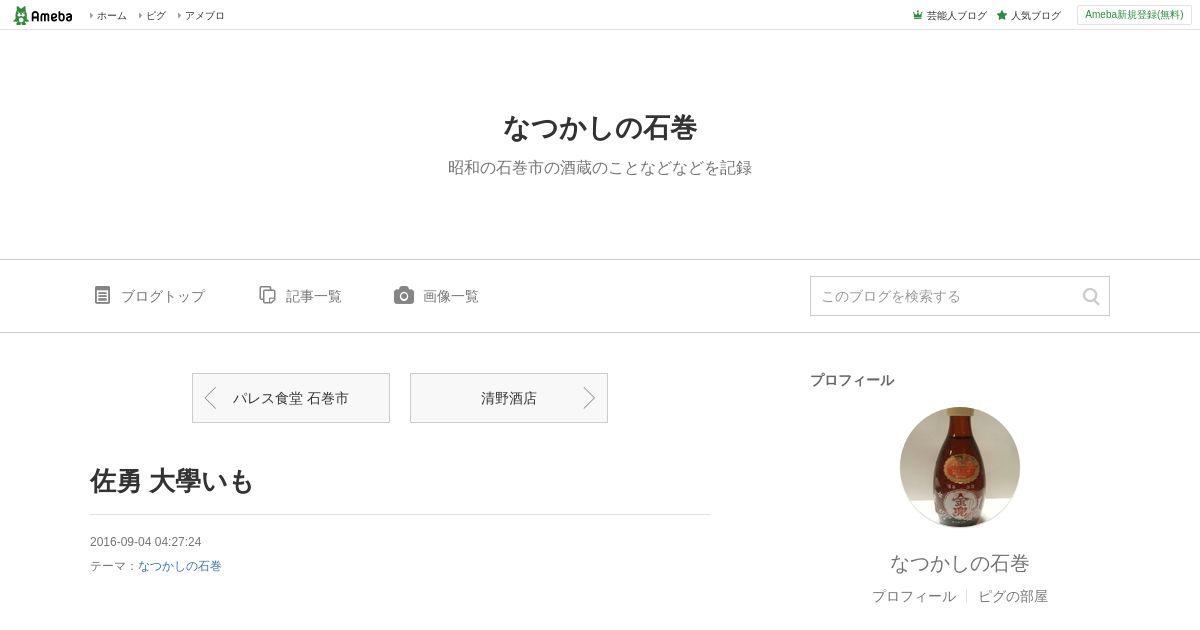Screen dimensions: 1200x630
Task: Click the search magnifier icon
Action: tap(1091, 296)
